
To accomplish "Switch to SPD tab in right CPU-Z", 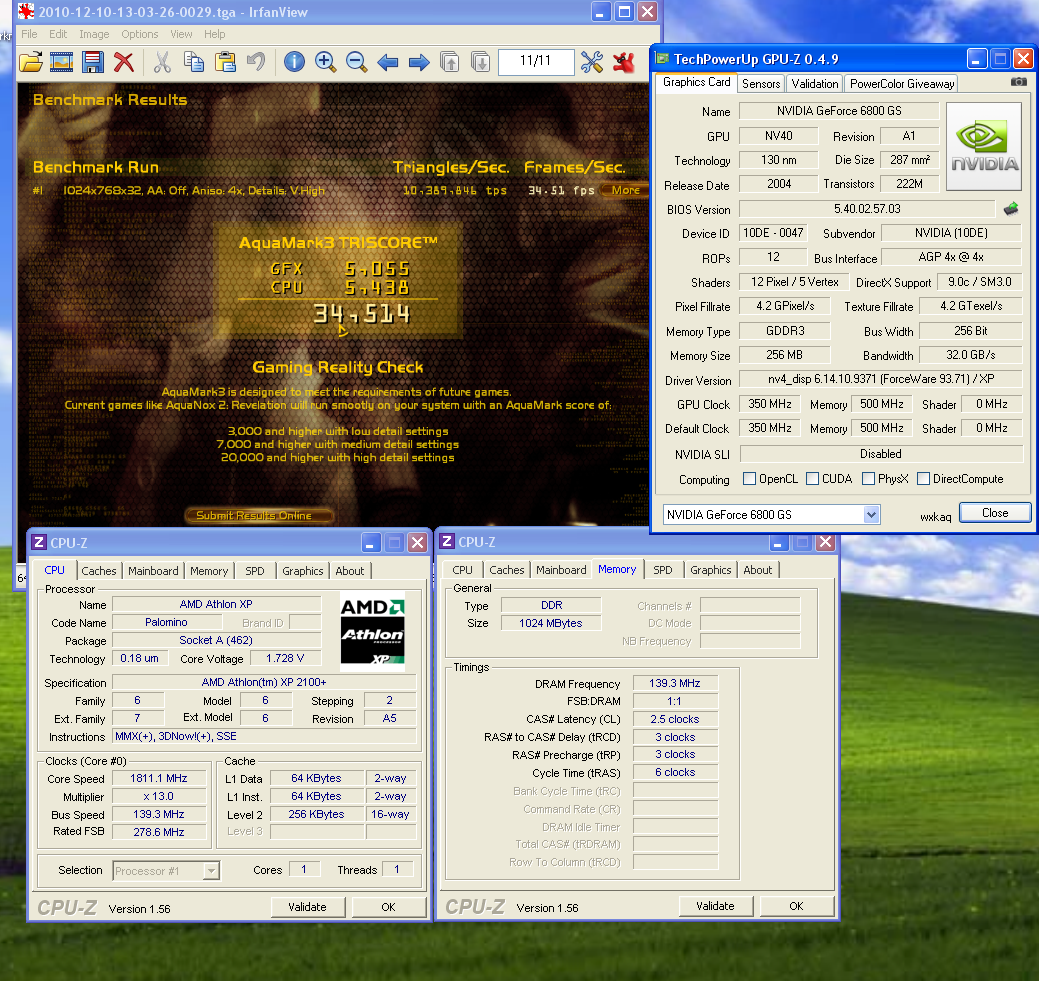I will pyautogui.click(x=663, y=570).
